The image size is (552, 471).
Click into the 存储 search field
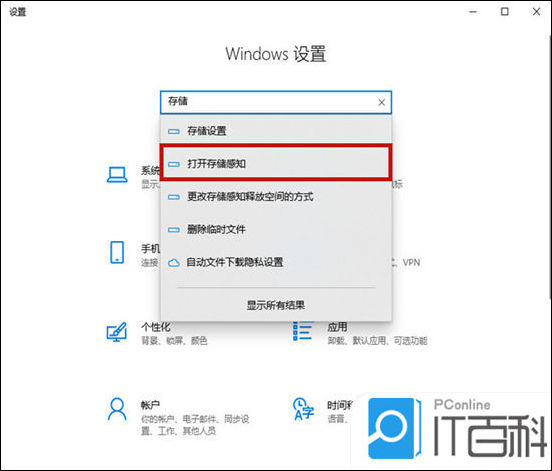[270, 102]
